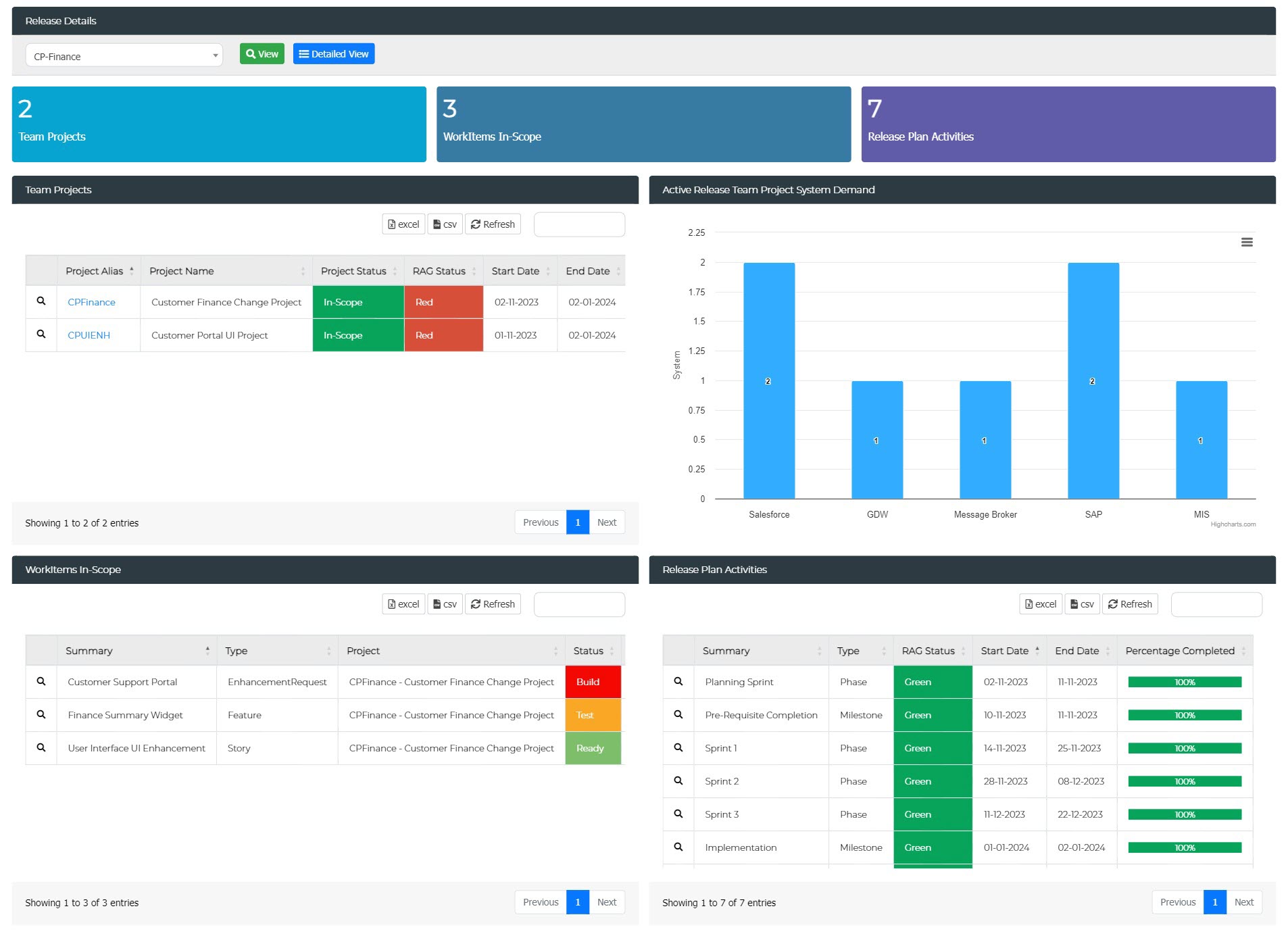Open the CPFinance project link
The height and width of the screenshot is (942, 1288).
click(91, 302)
